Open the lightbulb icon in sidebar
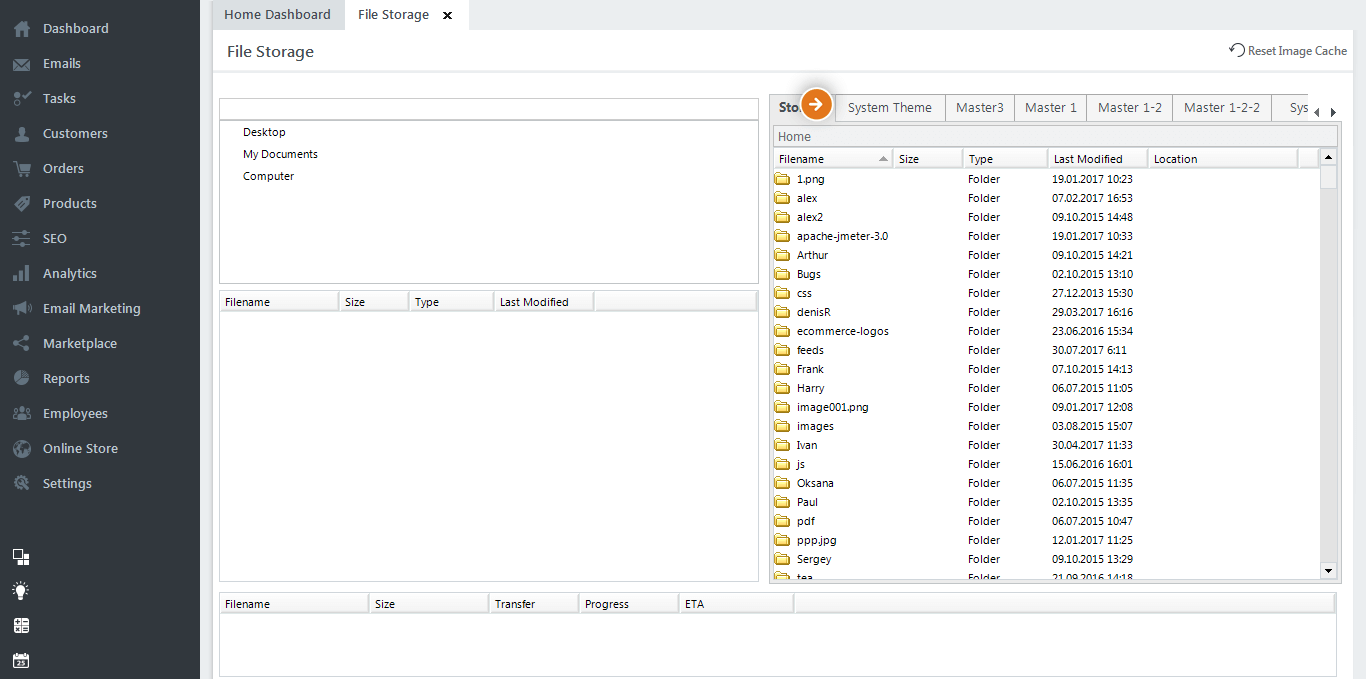1366x679 pixels. (x=21, y=591)
